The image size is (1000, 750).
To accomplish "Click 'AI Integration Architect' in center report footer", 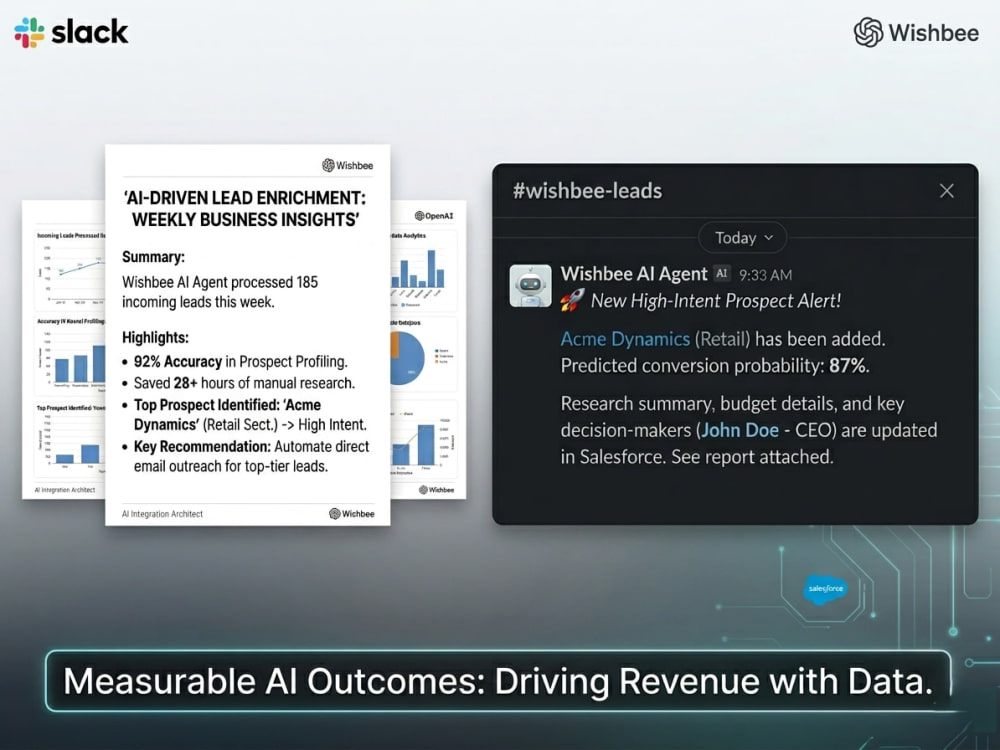I will (162, 513).
